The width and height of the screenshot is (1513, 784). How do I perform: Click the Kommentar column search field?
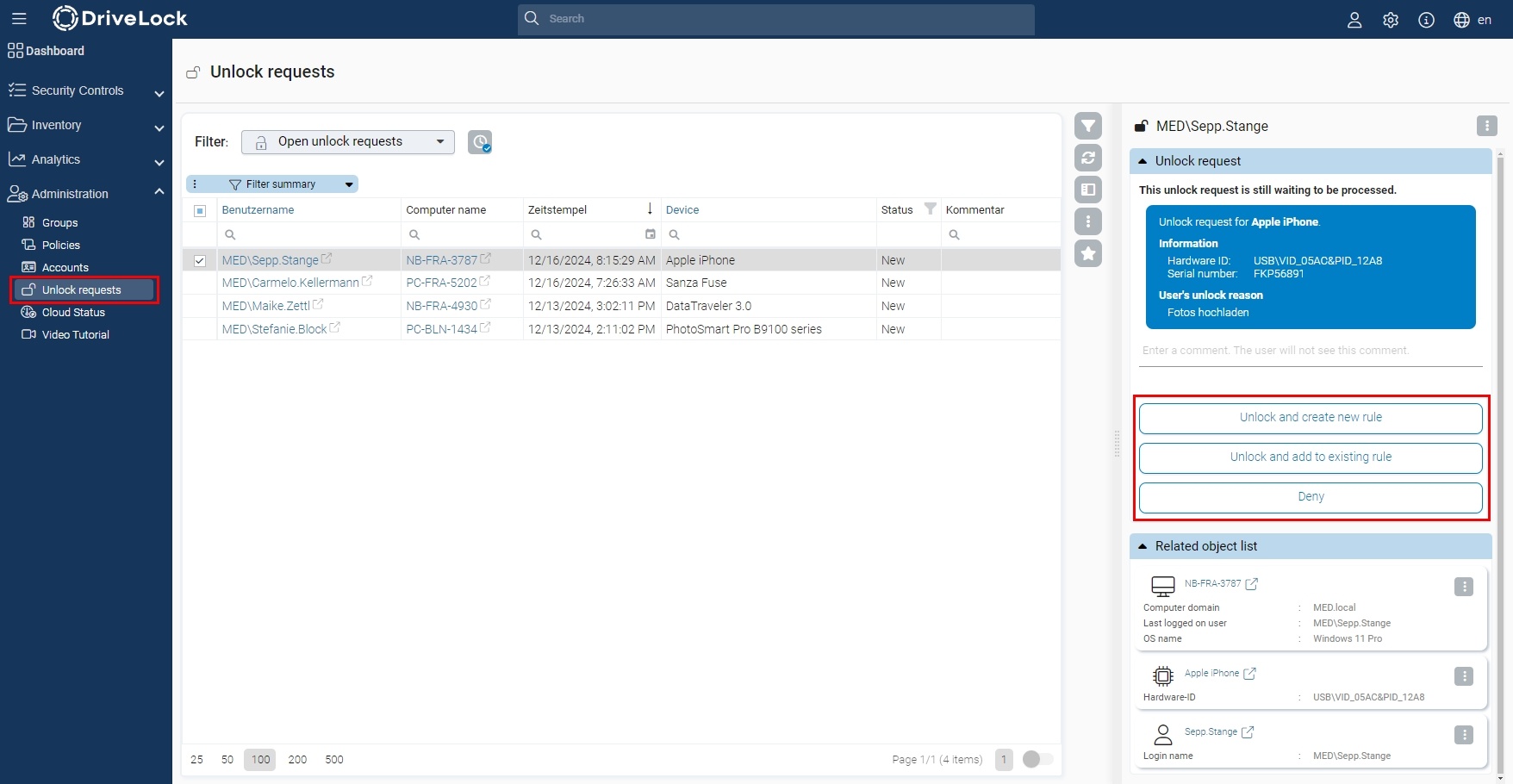tap(1000, 234)
